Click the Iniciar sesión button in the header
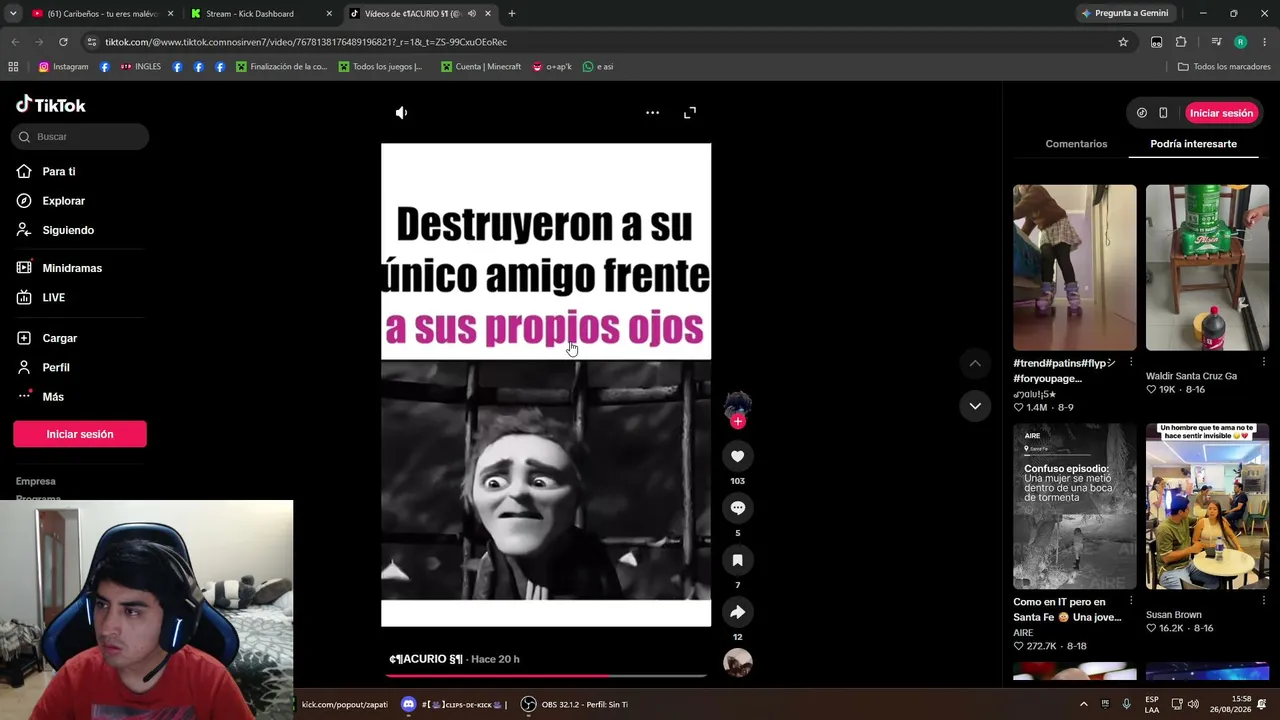Screen dimensions: 1280x720 1221,113
